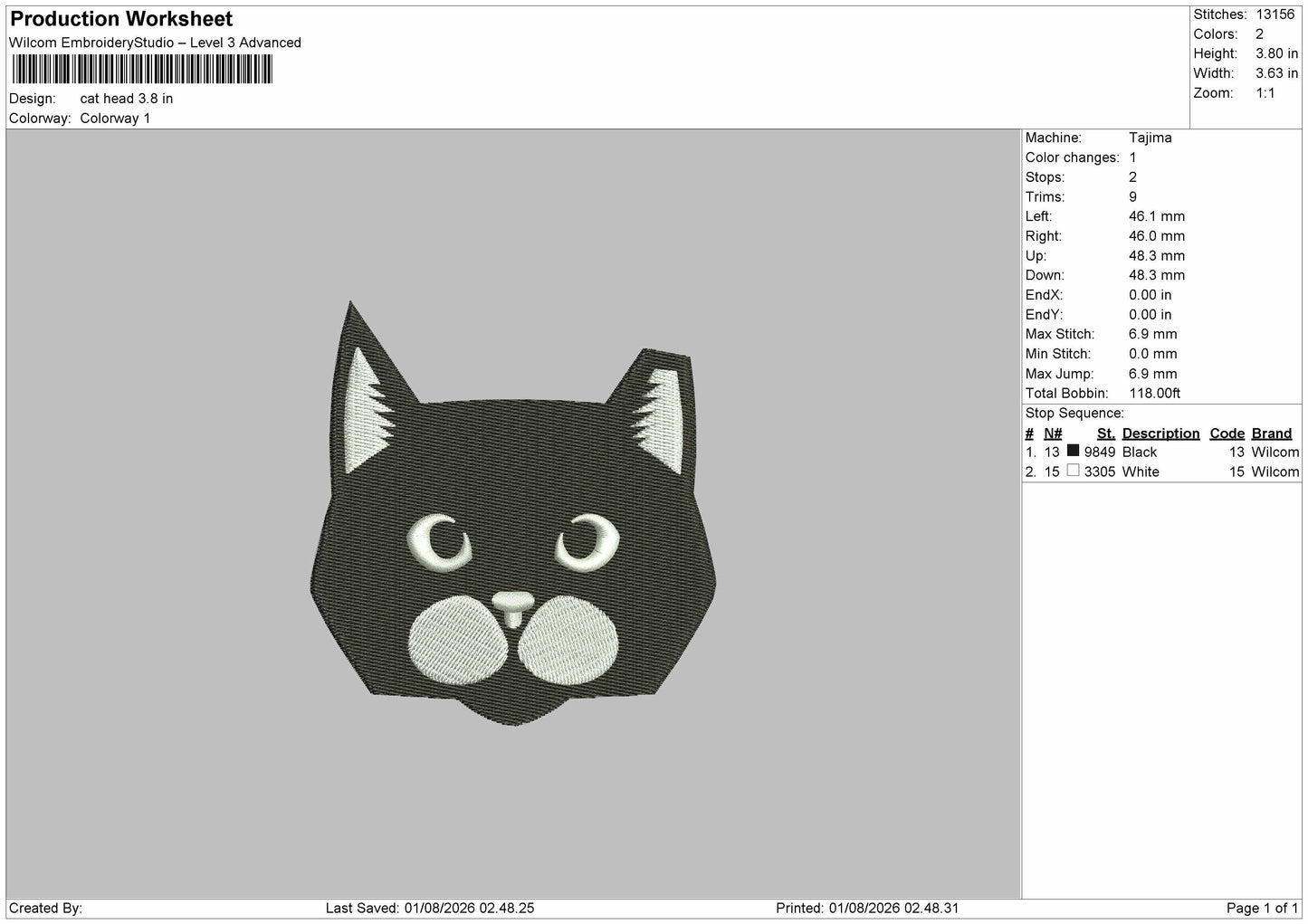
Task: Select the Left value "46.1 mm"
Action: pyautogui.click(x=1157, y=216)
